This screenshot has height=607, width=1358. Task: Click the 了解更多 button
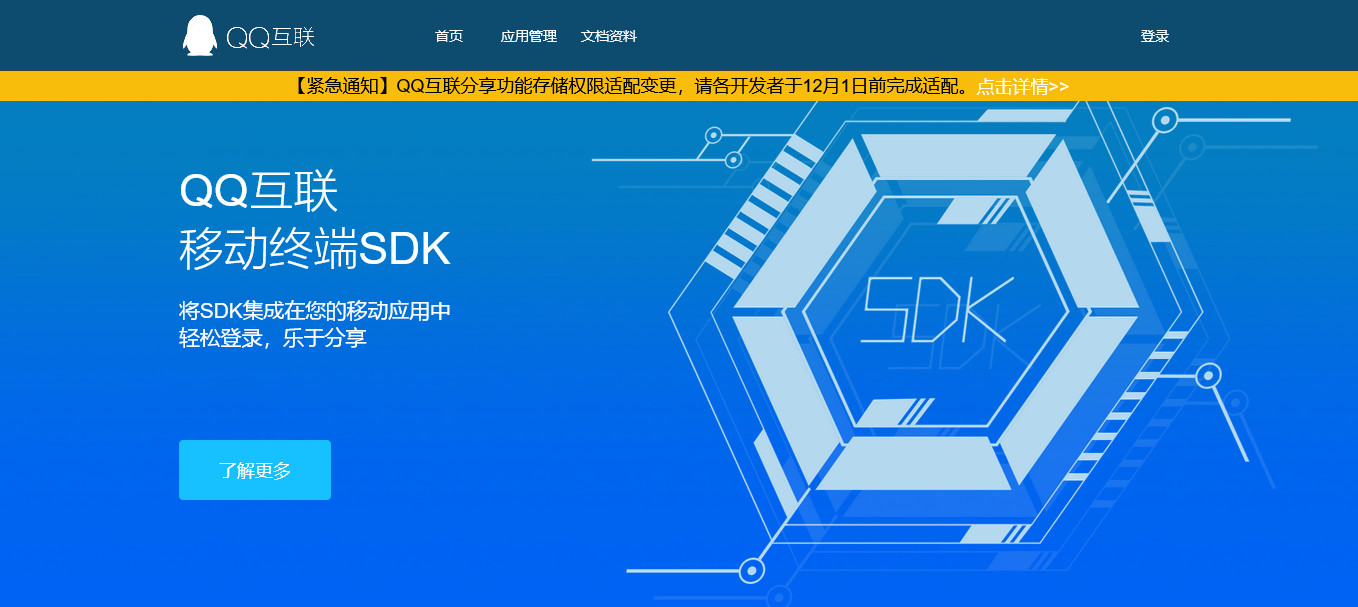click(x=255, y=470)
